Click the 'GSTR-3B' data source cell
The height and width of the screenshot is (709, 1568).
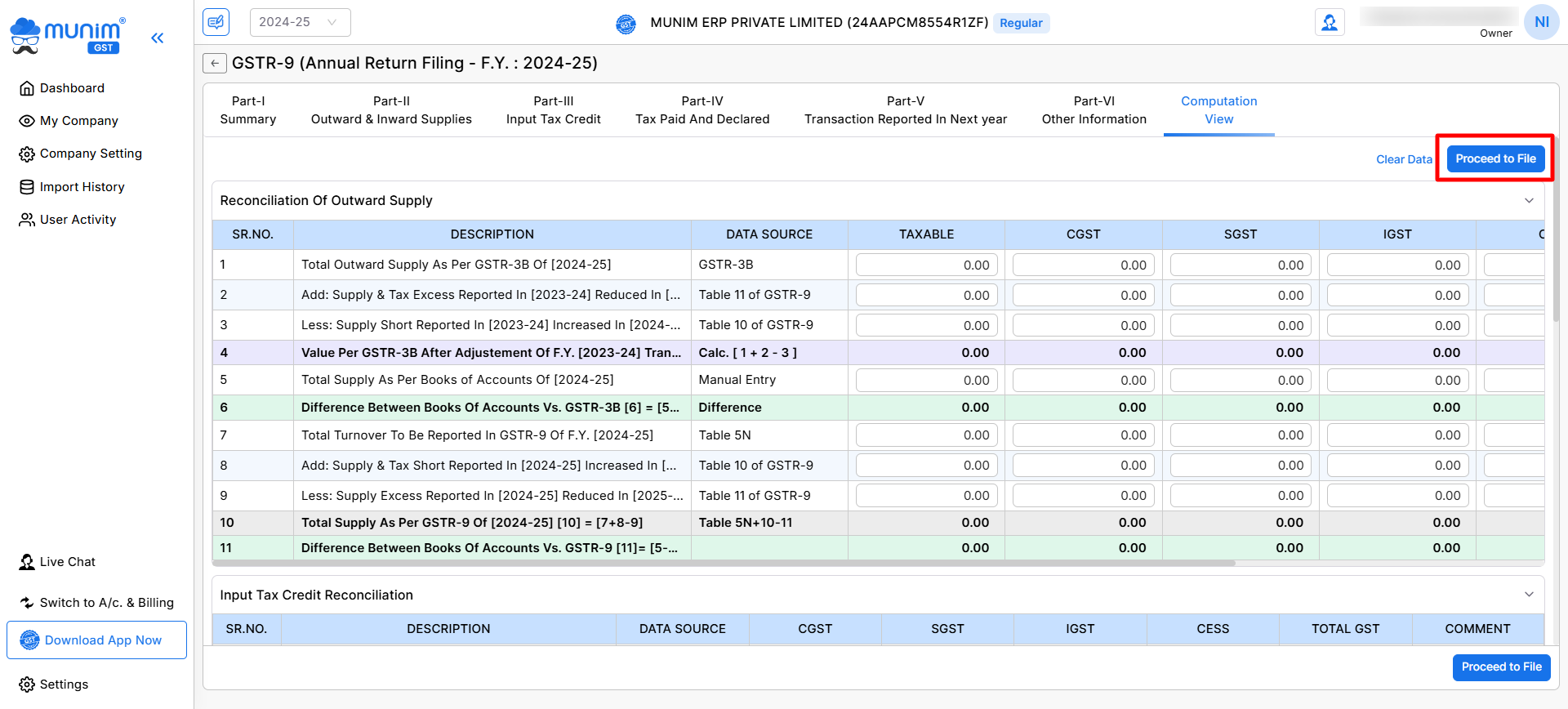(768, 265)
